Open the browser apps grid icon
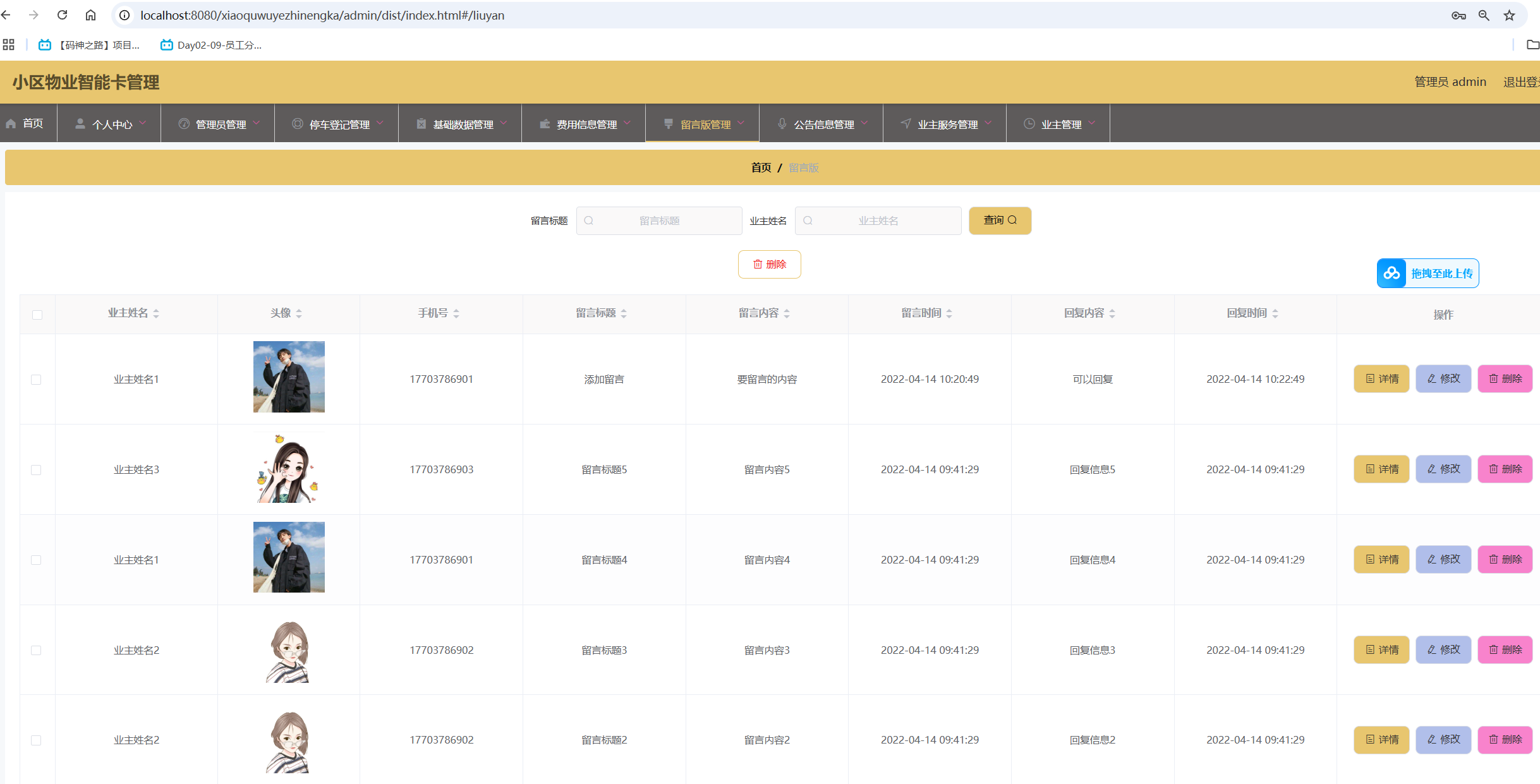This screenshot has width=1540, height=784. 8,45
